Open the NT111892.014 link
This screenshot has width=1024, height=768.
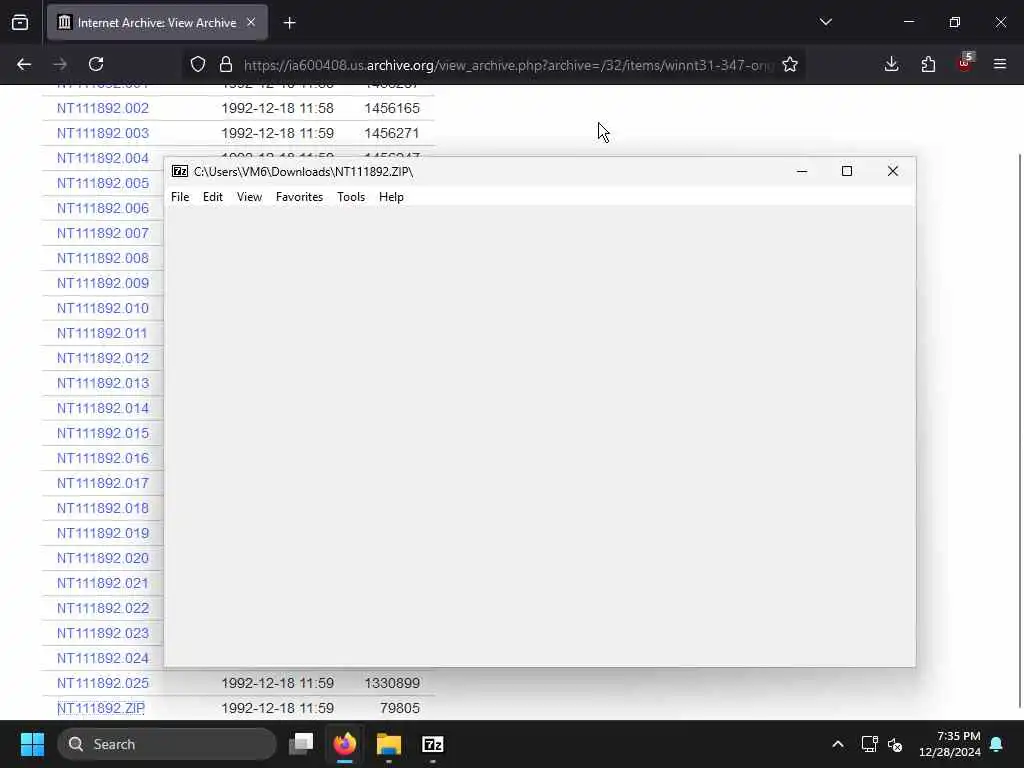(103, 408)
